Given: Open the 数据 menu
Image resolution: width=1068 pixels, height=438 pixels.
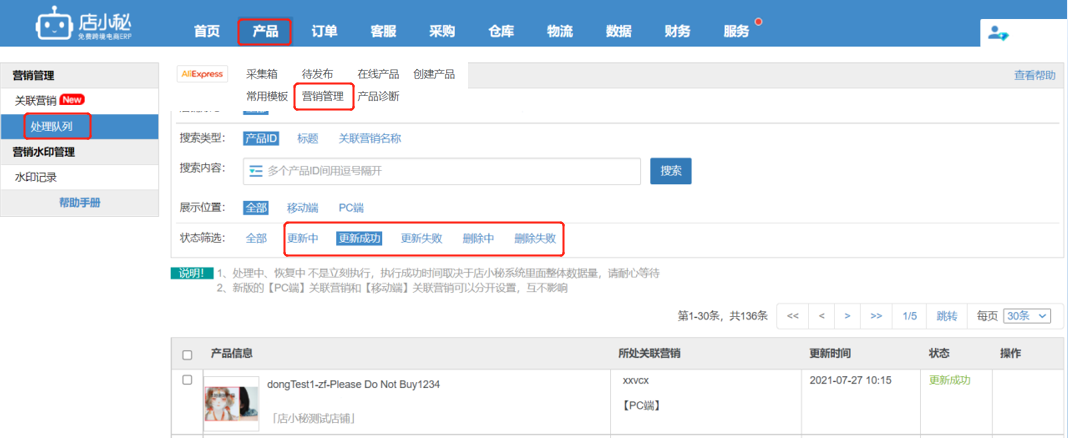Looking at the screenshot, I should 618,31.
